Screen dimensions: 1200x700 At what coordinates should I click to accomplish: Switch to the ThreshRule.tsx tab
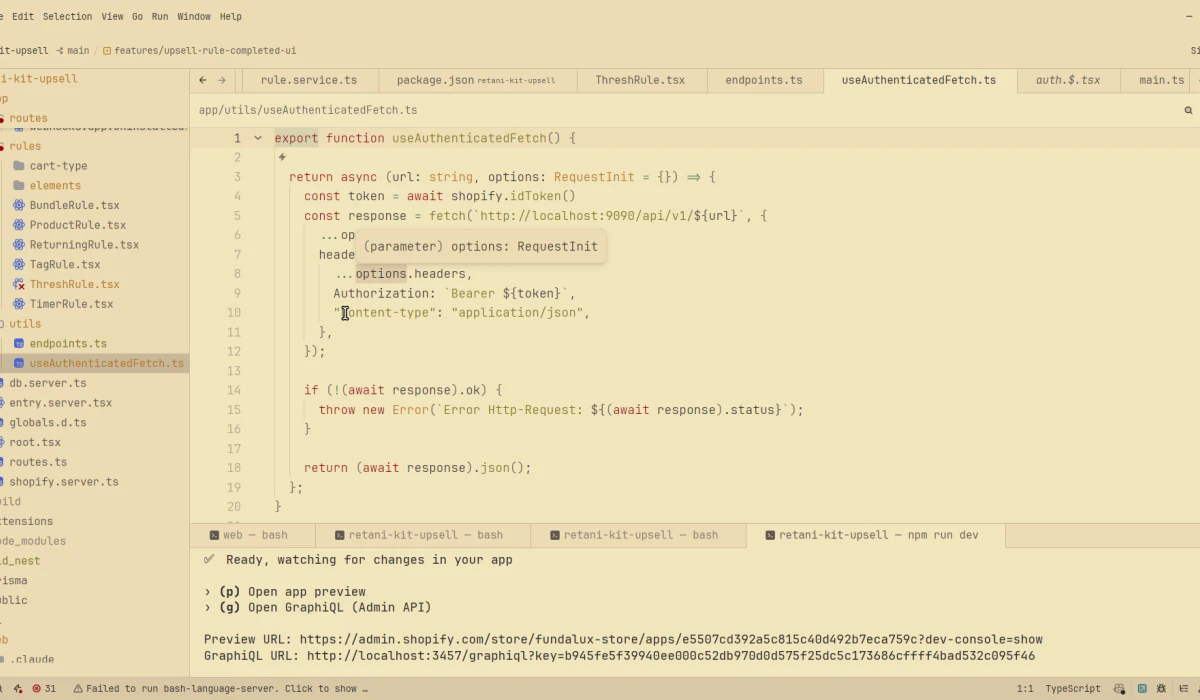640,80
